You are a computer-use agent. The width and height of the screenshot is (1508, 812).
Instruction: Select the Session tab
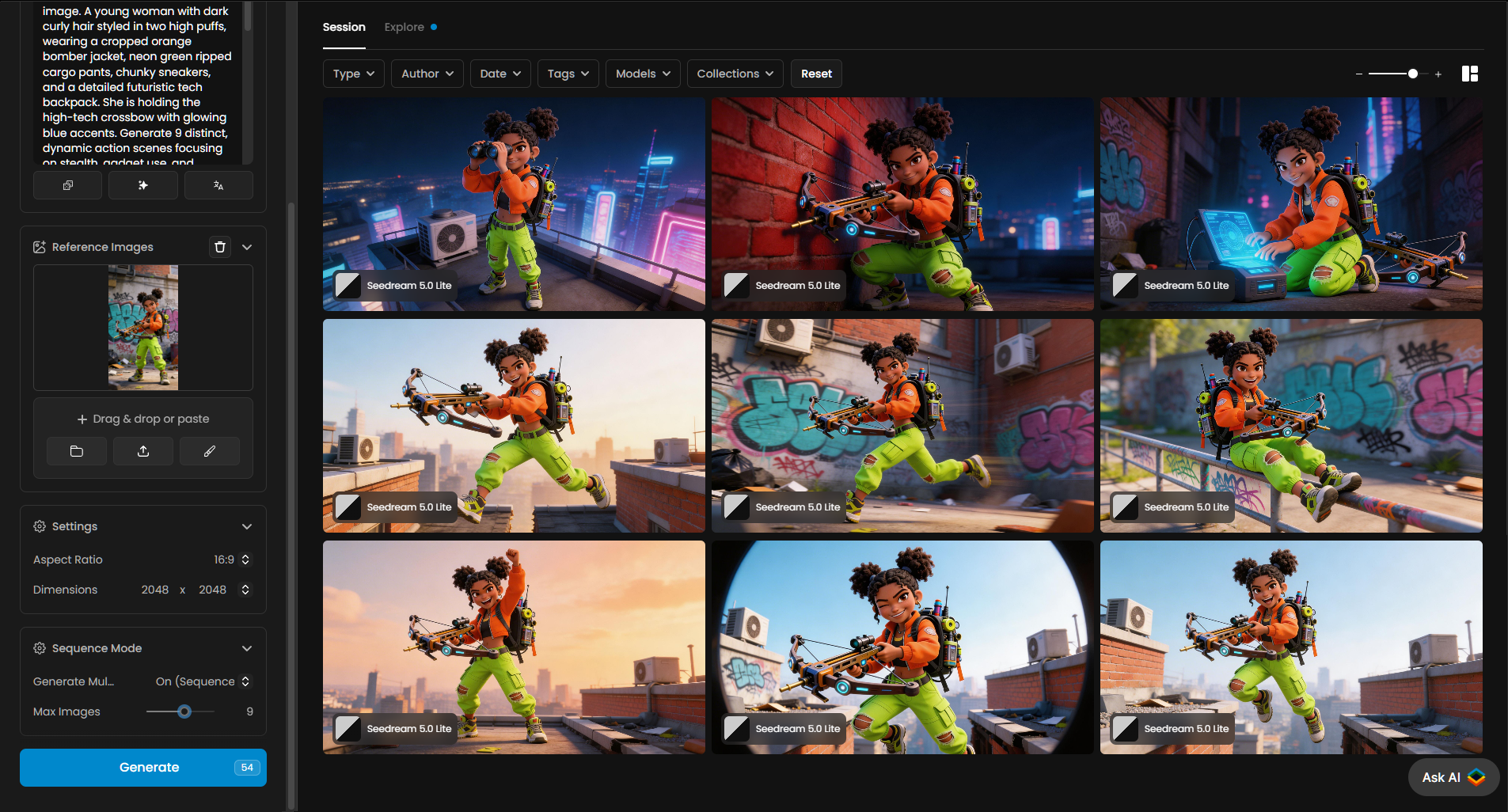[x=344, y=27]
